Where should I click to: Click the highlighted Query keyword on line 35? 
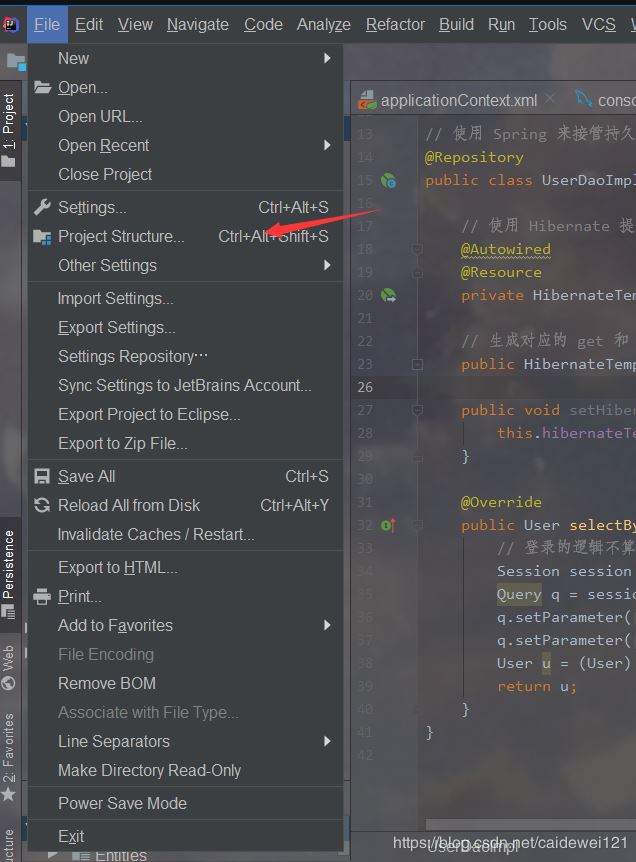pyautogui.click(x=519, y=594)
